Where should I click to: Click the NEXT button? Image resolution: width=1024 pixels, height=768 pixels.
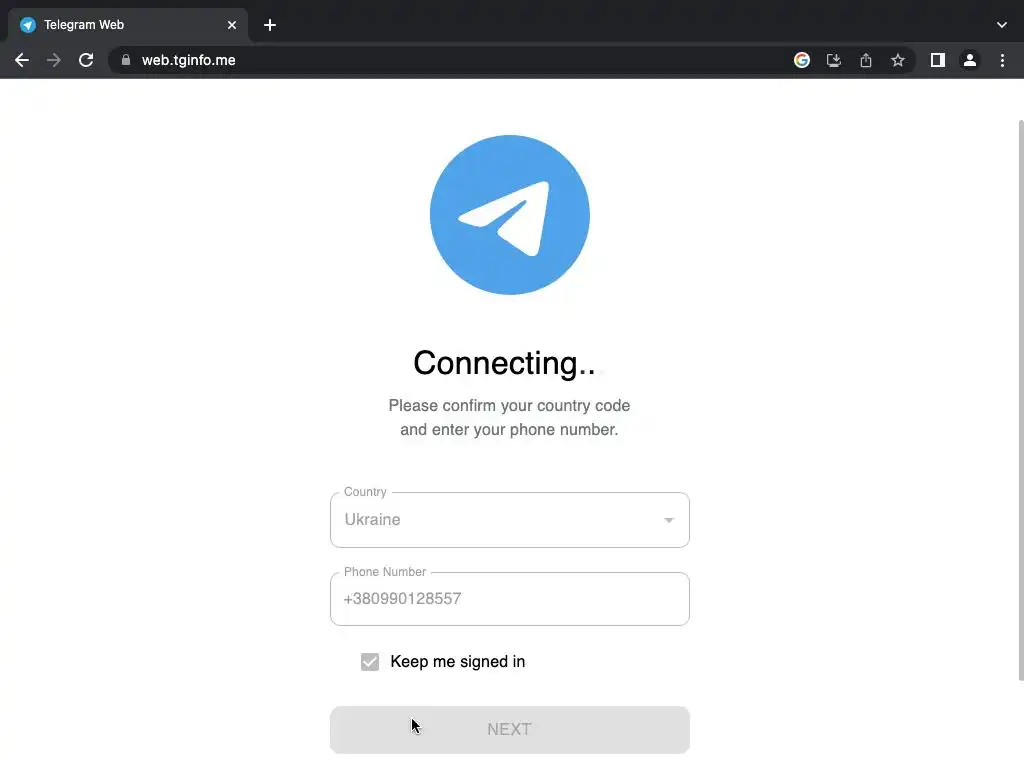click(509, 729)
